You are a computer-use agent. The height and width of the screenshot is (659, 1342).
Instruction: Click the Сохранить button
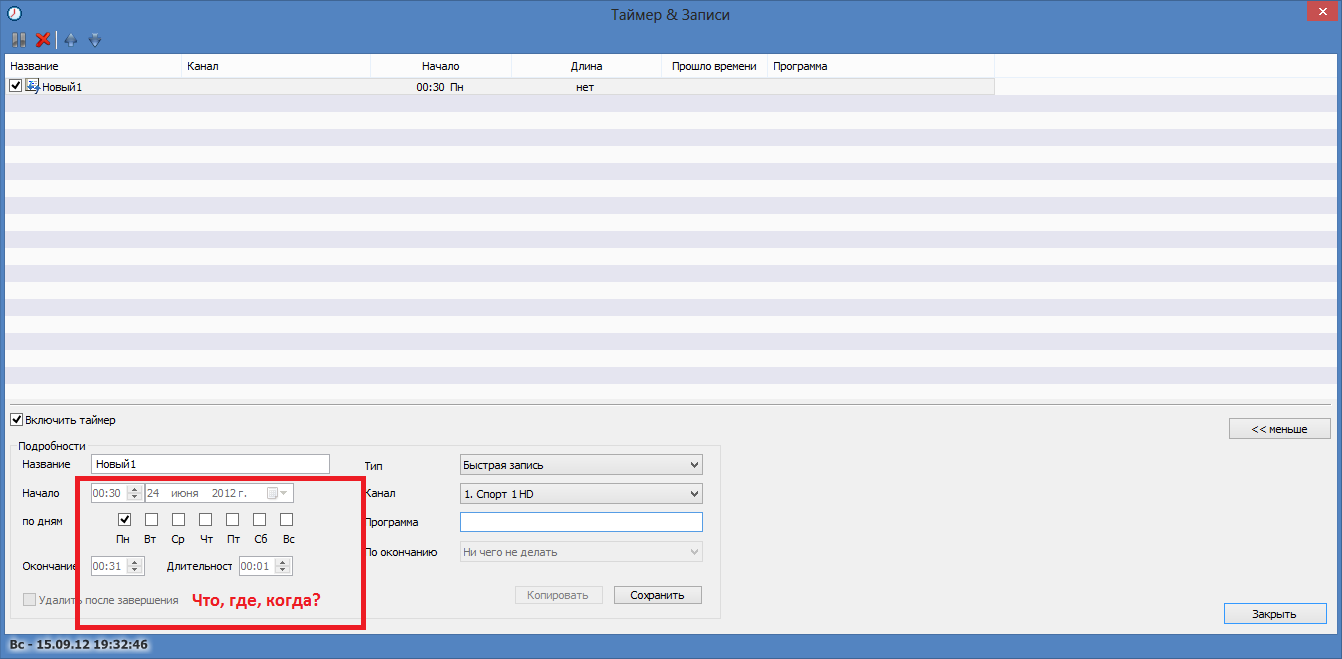coord(658,595)
